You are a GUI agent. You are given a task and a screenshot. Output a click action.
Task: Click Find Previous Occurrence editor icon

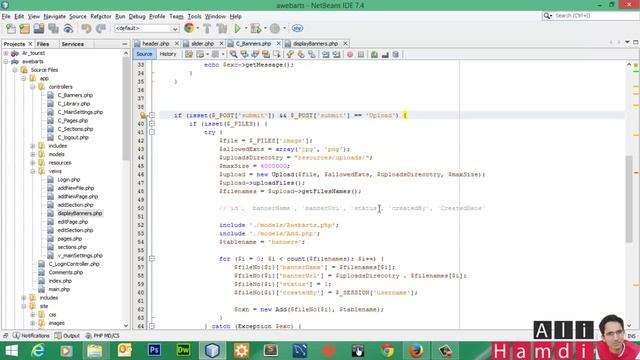pos(244,54)
